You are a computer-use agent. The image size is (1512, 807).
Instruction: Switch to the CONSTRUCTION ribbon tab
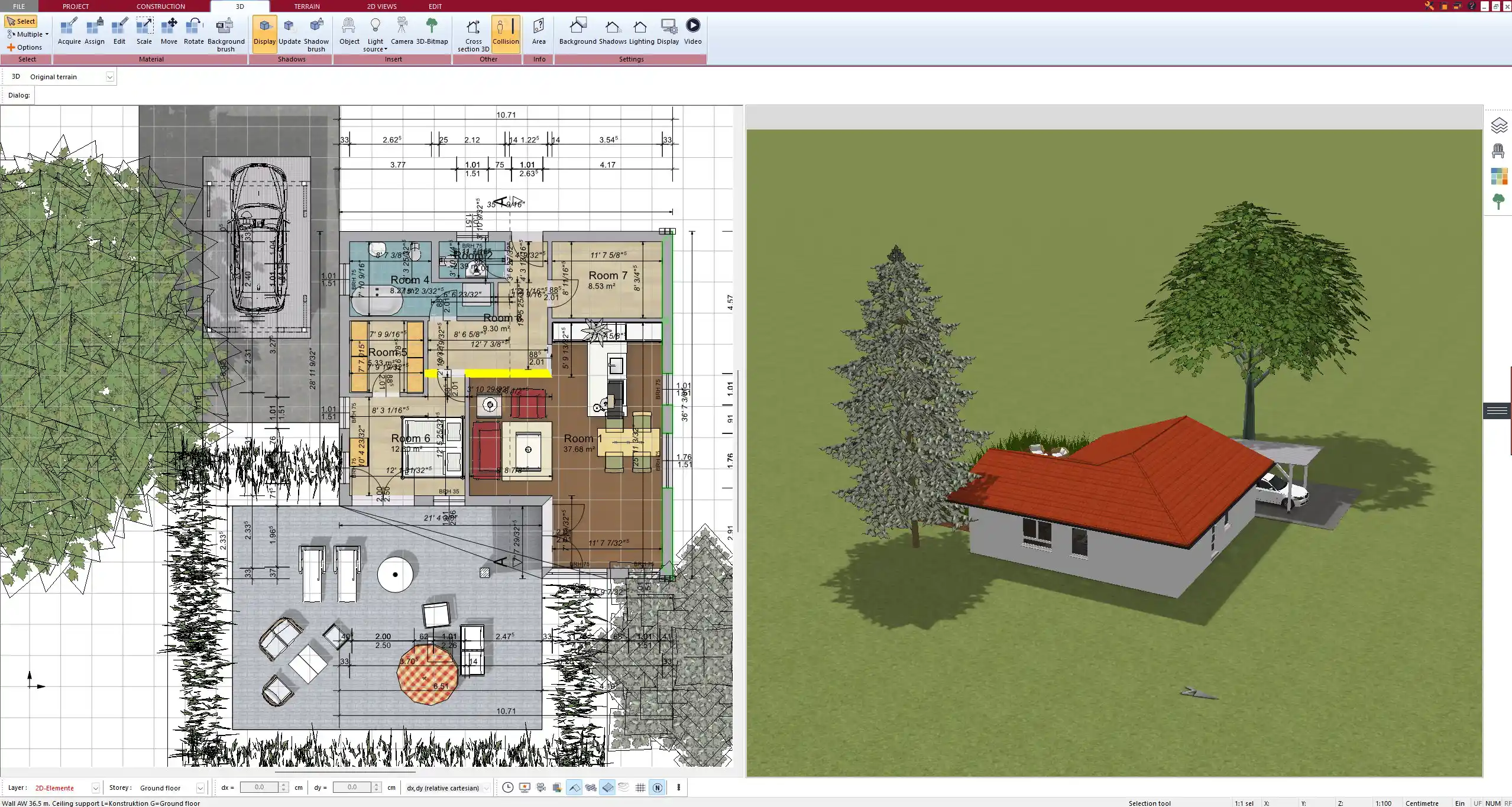point(160,7)
